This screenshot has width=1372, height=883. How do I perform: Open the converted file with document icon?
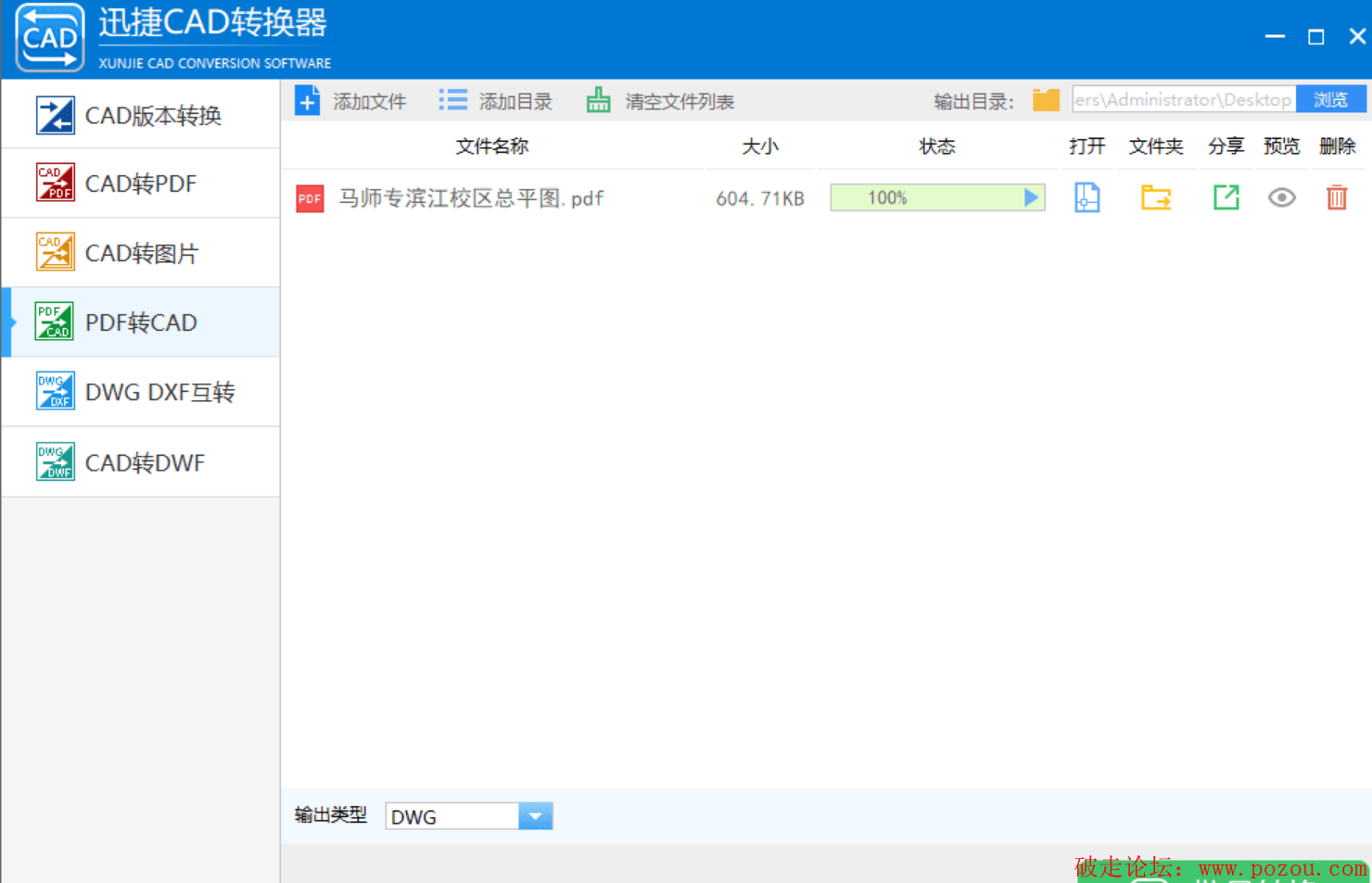click(x=1086, y=197)
